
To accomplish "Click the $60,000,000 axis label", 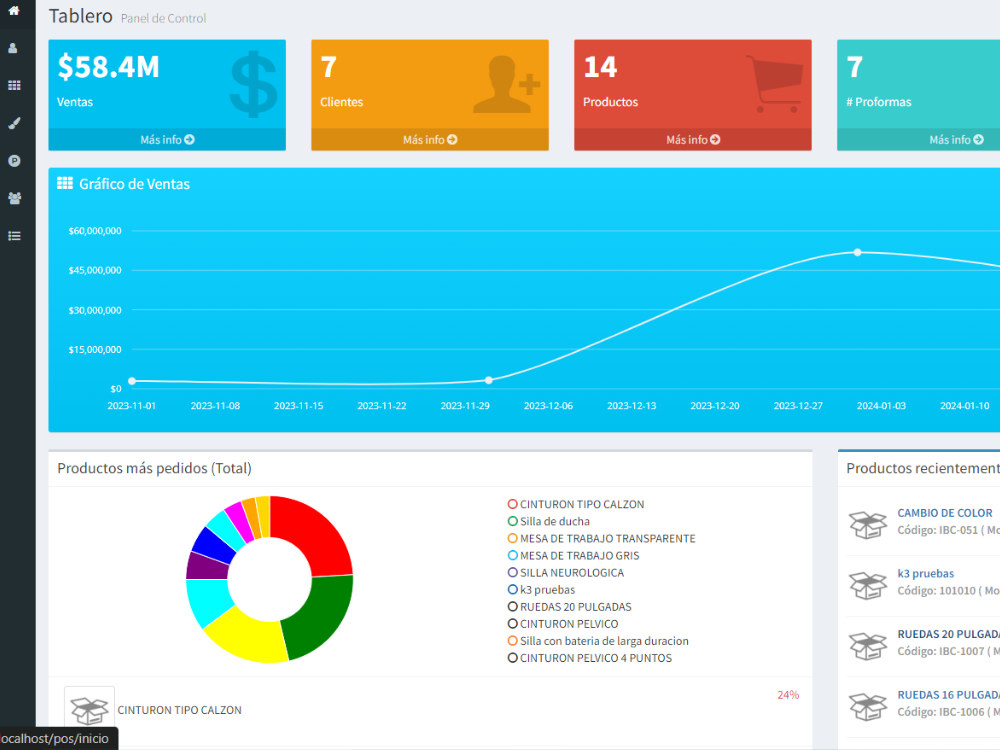I will pyautogui.click(x=95, y=231).
